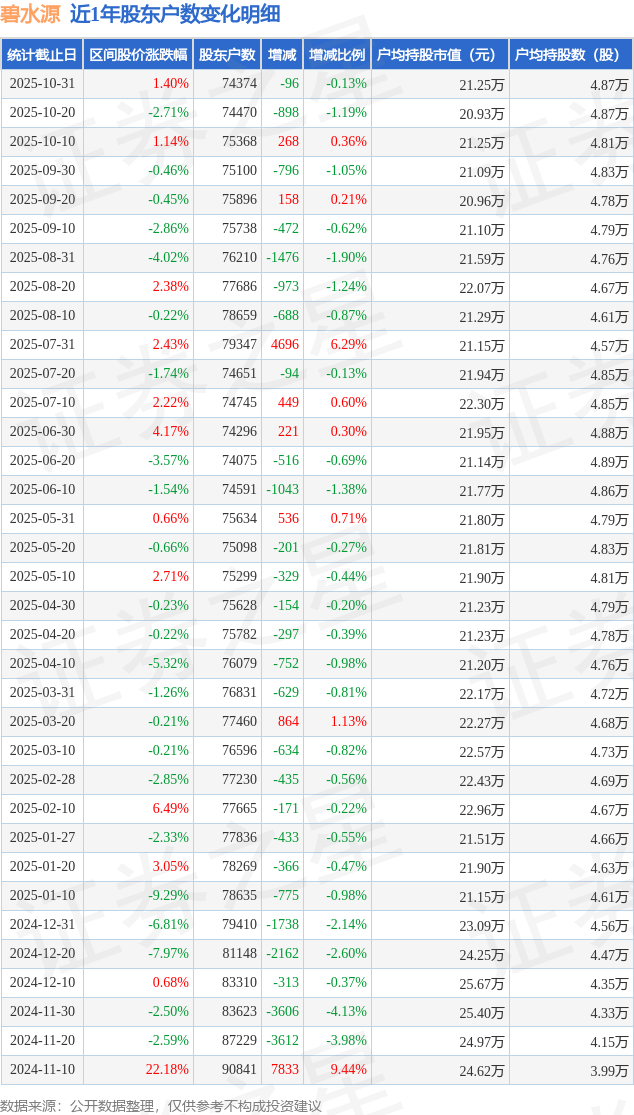Click the -9.29% price change cell
The width and height of the screenshot is (634, 1115).
tap(168, 896)
